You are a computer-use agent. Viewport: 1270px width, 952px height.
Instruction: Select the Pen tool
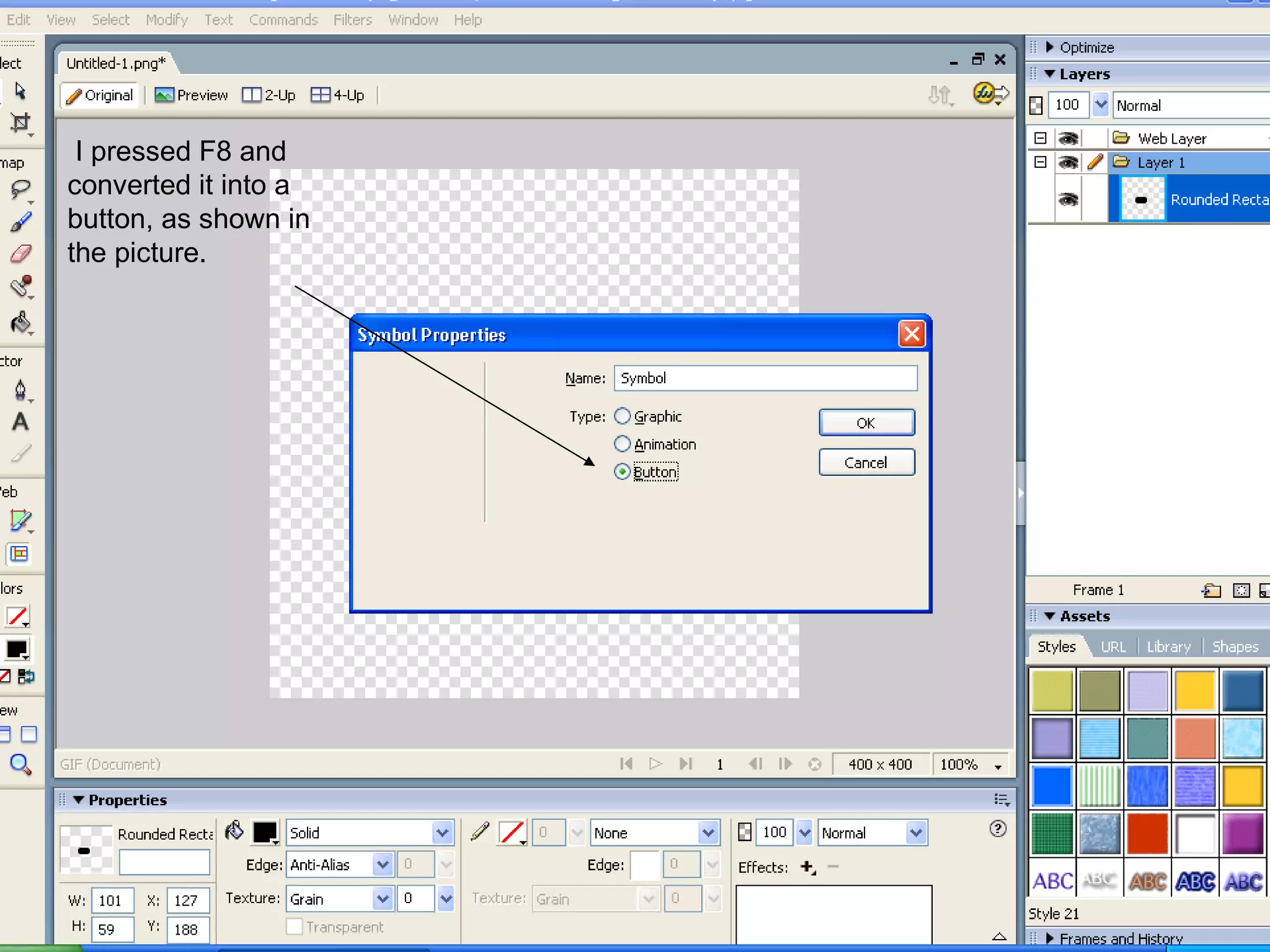20,390
